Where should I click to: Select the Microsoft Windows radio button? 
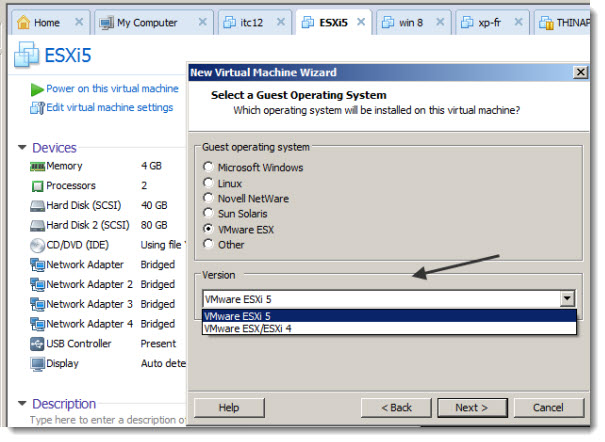(x=208, y=167)
